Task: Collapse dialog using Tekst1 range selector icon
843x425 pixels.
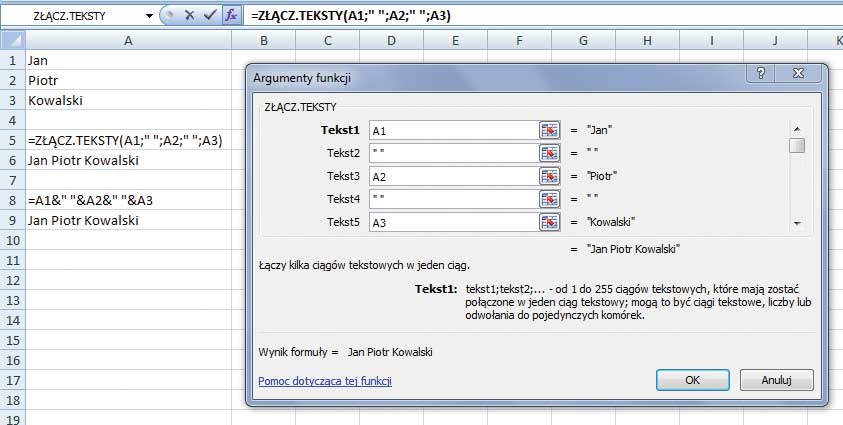Action: tap(549, 130)
